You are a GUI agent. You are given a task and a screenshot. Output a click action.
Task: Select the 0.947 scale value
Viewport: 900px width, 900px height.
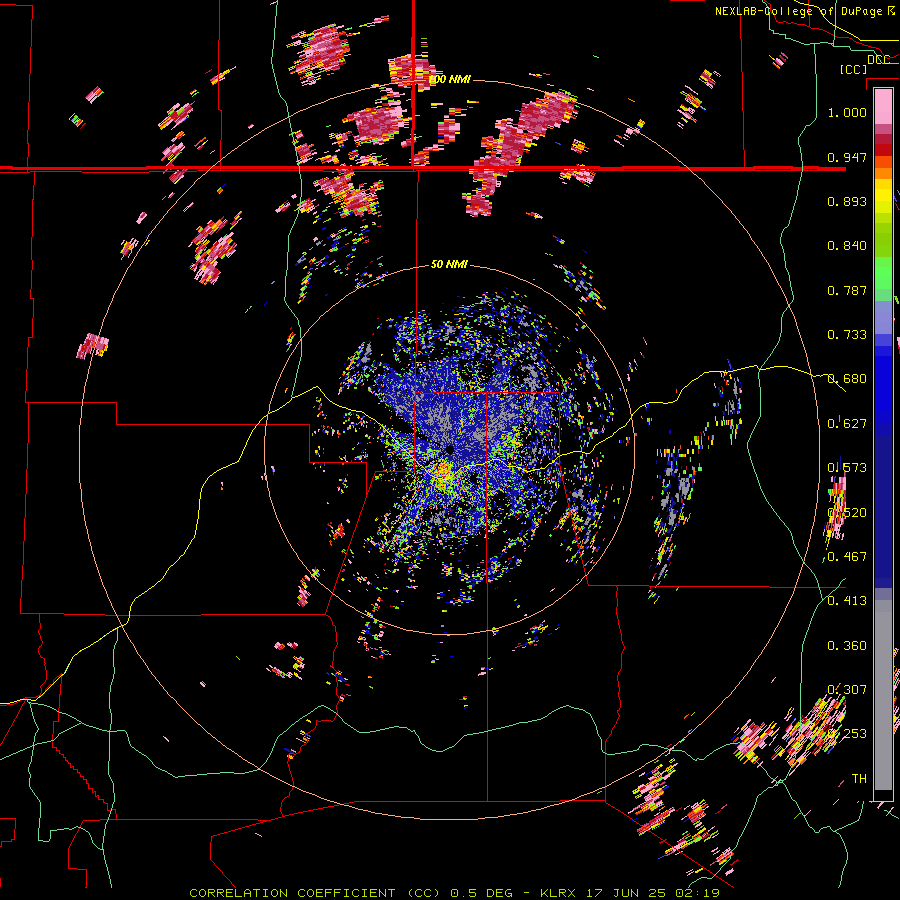coord(847,157)
